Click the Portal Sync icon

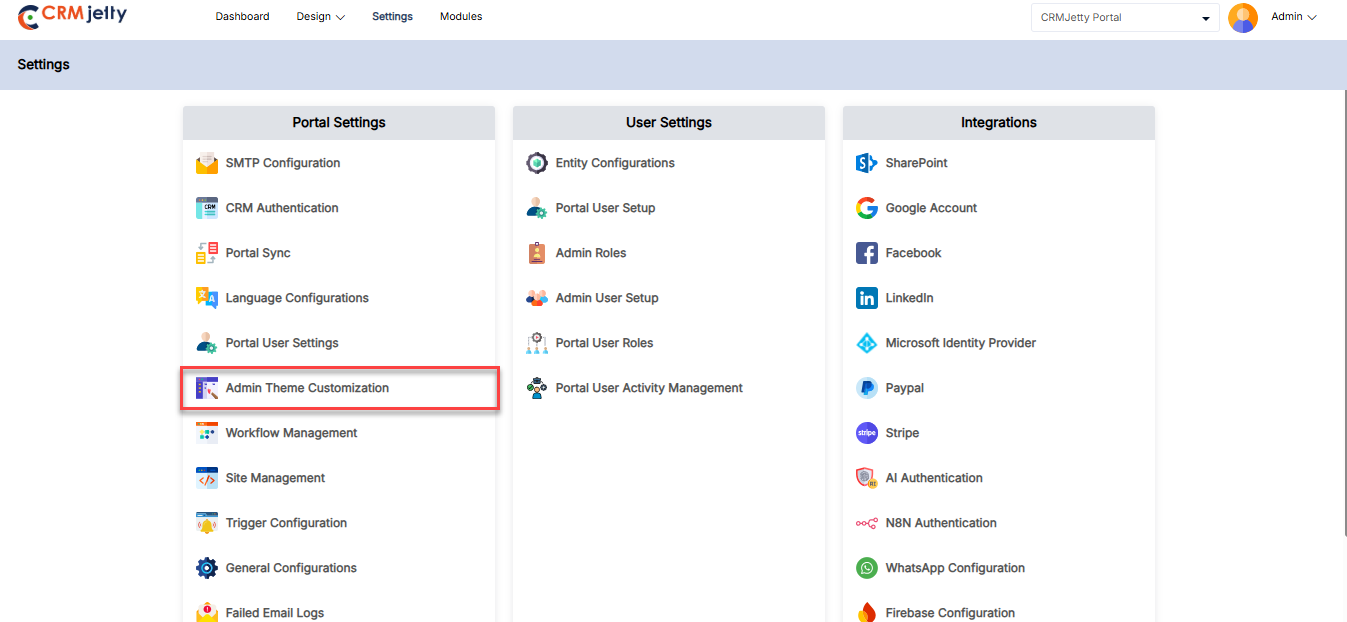pos(207,253)
